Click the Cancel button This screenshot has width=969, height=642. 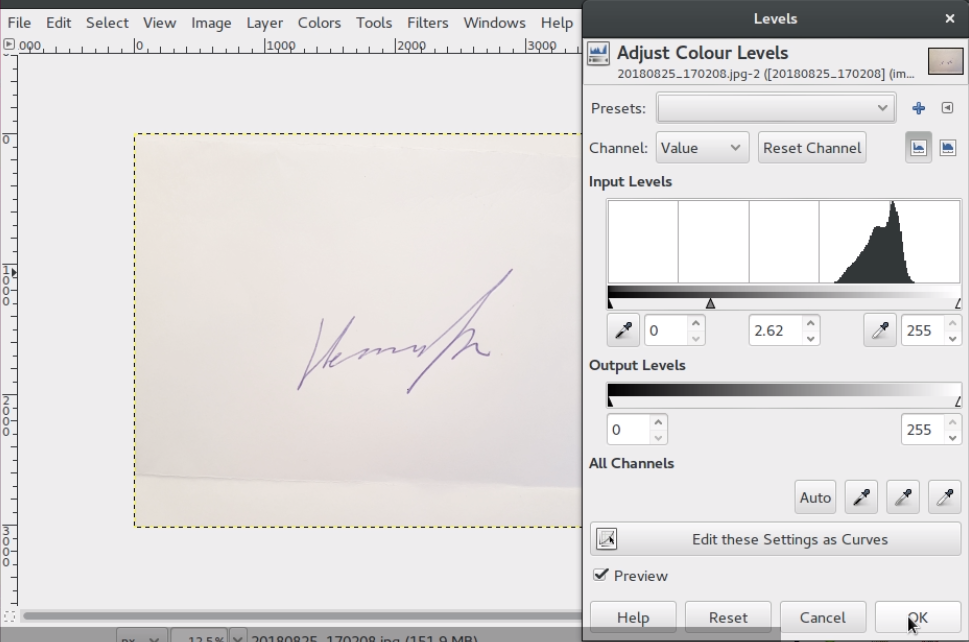823,617
